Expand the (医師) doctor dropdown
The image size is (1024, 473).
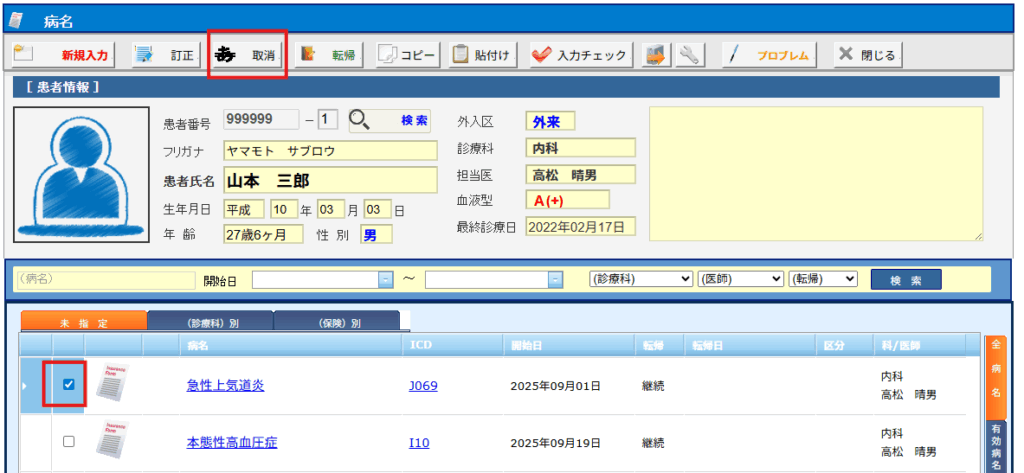click(739, 279)
